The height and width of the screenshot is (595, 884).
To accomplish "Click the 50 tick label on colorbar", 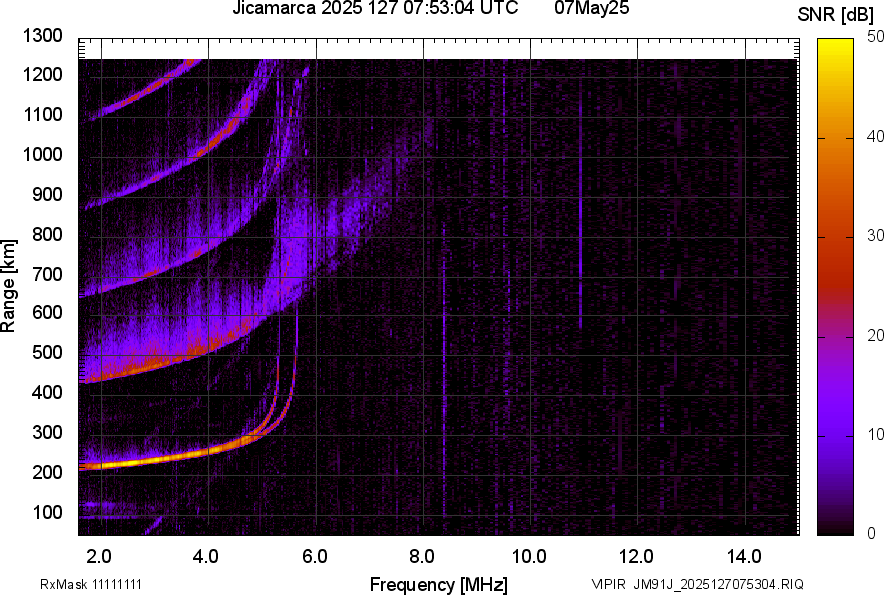I will tap(876, 37).
